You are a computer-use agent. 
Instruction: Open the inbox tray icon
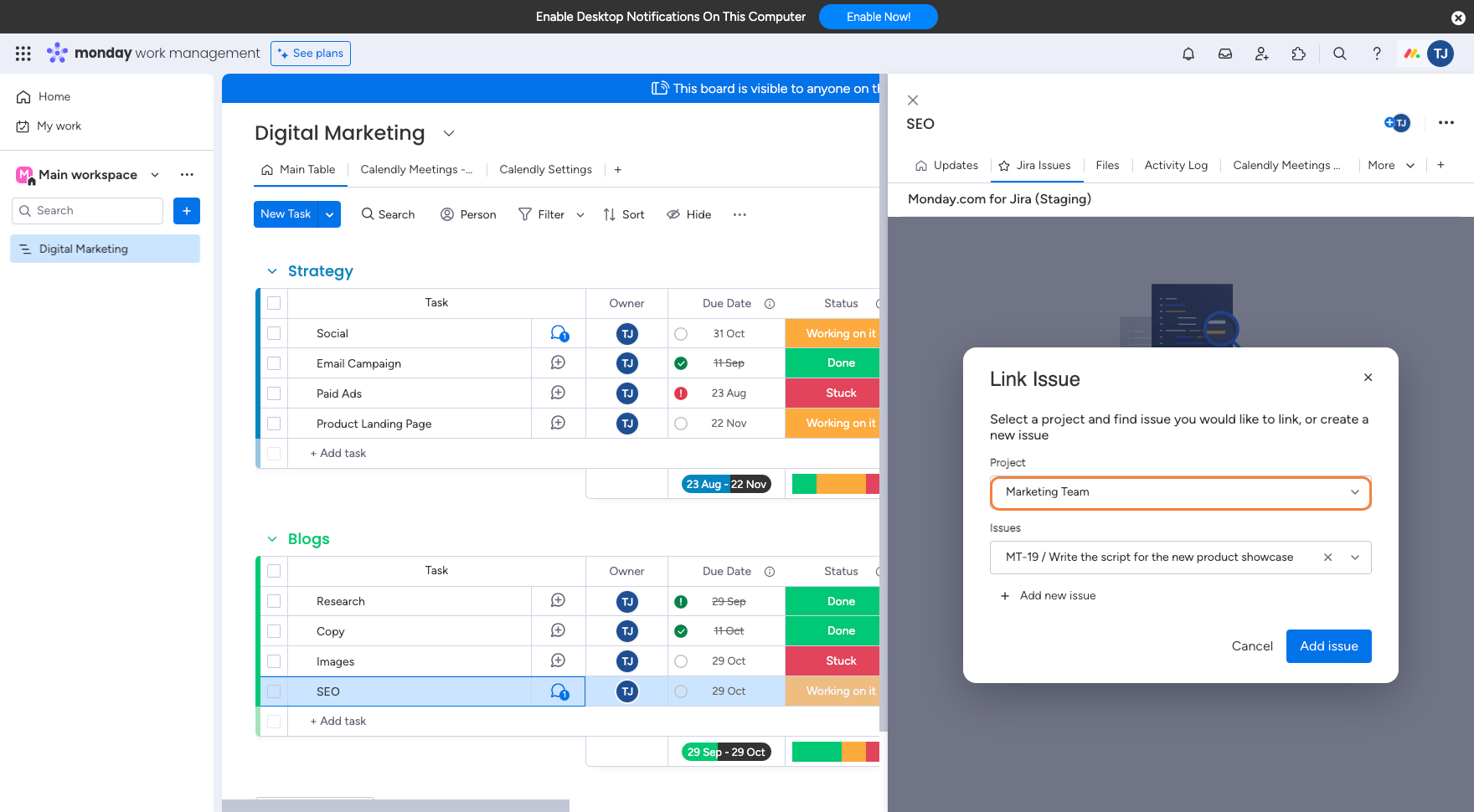[1224, 54]
